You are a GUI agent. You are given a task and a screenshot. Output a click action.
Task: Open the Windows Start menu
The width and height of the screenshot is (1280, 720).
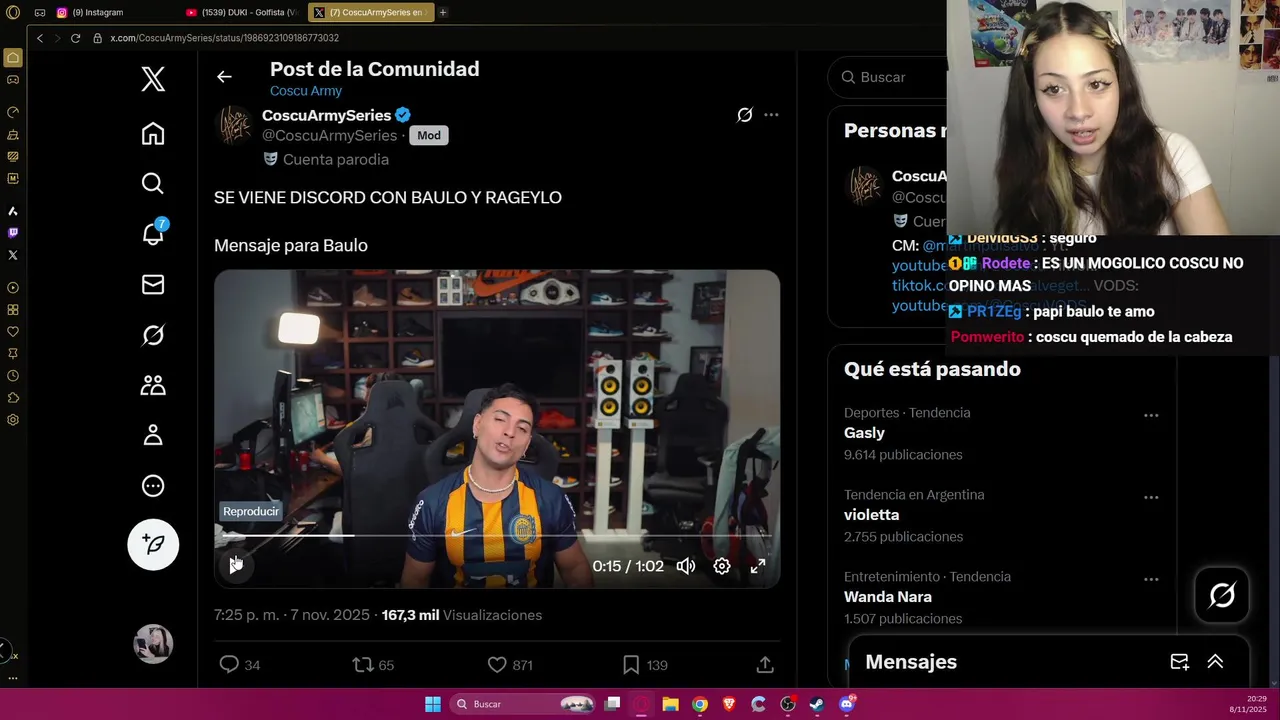point(433,704)
